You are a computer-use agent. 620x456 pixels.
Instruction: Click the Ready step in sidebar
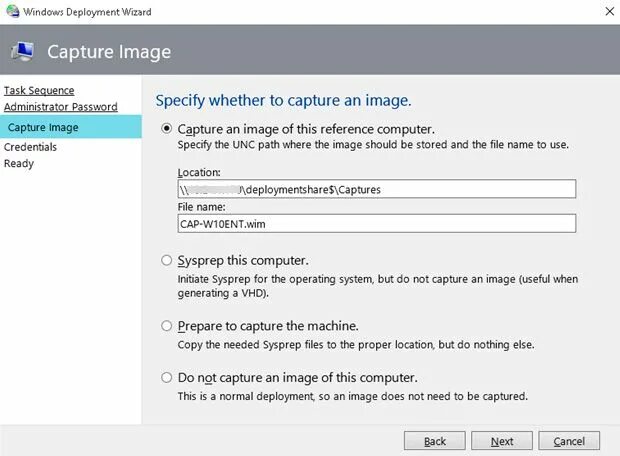[x=19, y=163]
